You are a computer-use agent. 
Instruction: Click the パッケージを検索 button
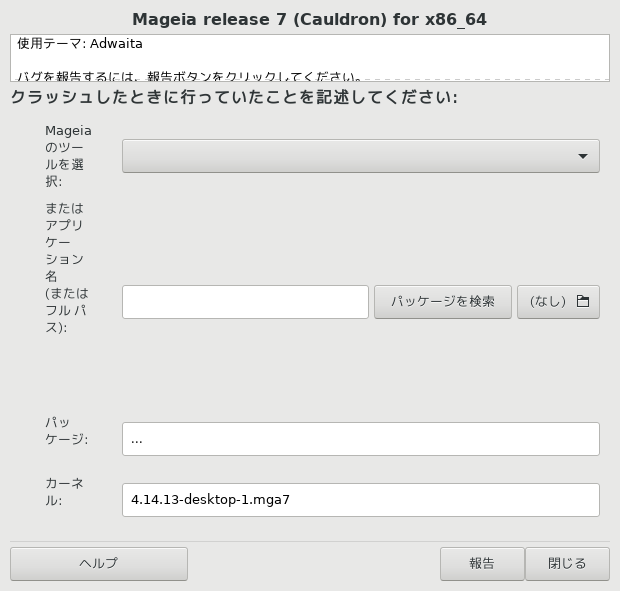(443, 302)
